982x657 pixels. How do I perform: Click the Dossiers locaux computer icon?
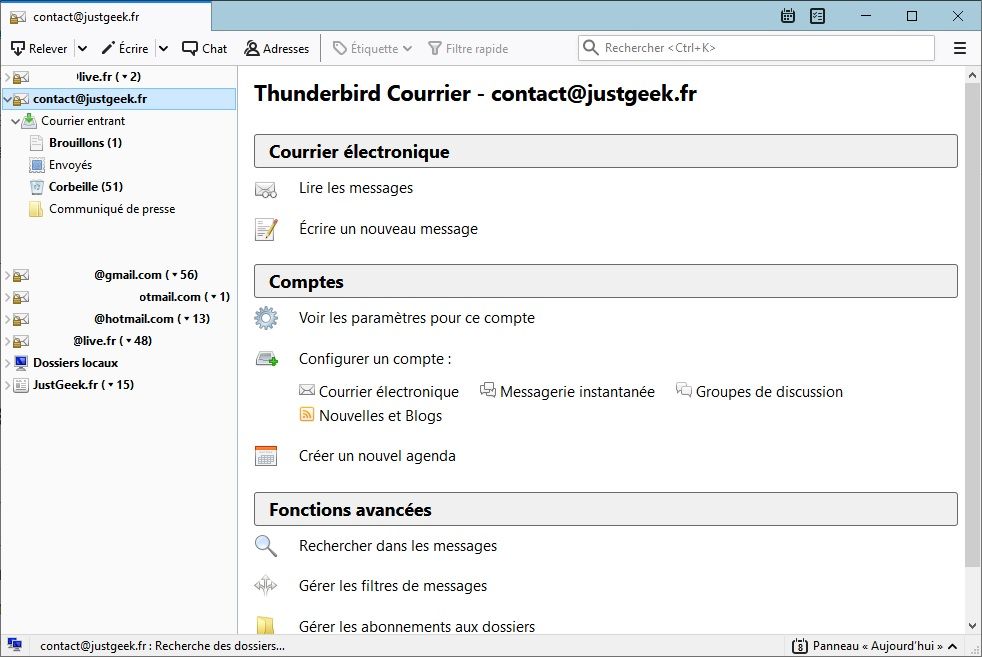[x=21, y=363]
